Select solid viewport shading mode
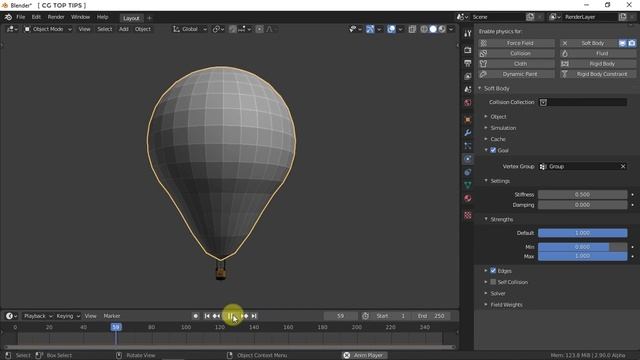 pos(433,29)
